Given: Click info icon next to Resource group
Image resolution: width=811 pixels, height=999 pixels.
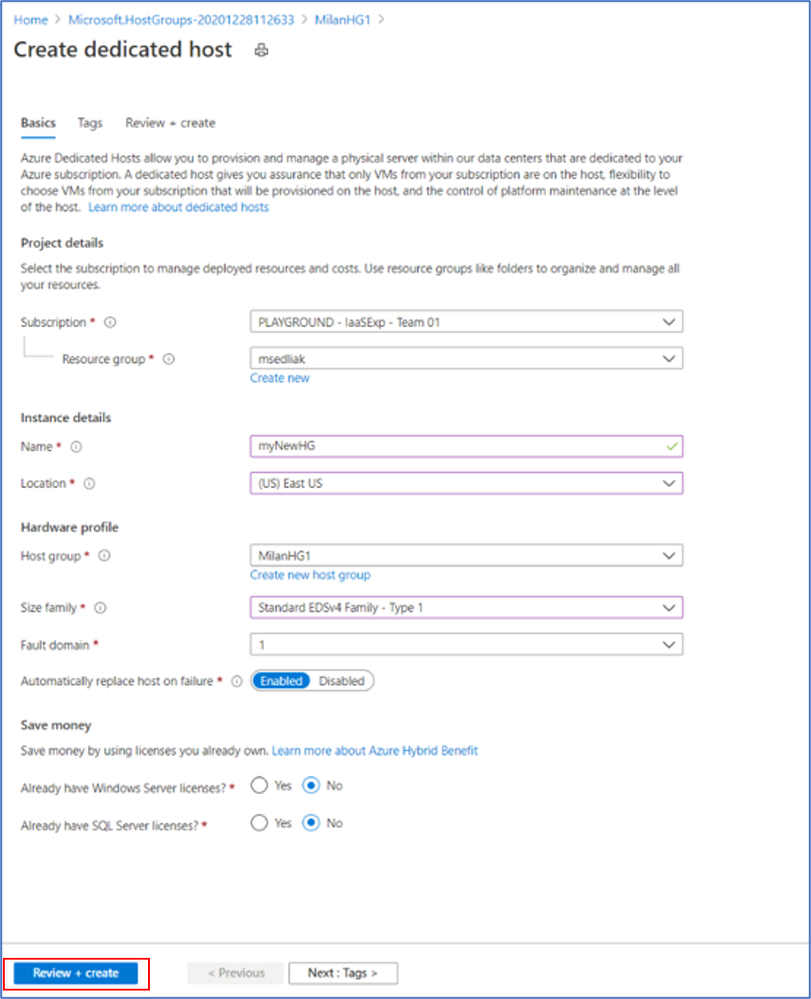Looking at the screenshot, I should (169, 359).
